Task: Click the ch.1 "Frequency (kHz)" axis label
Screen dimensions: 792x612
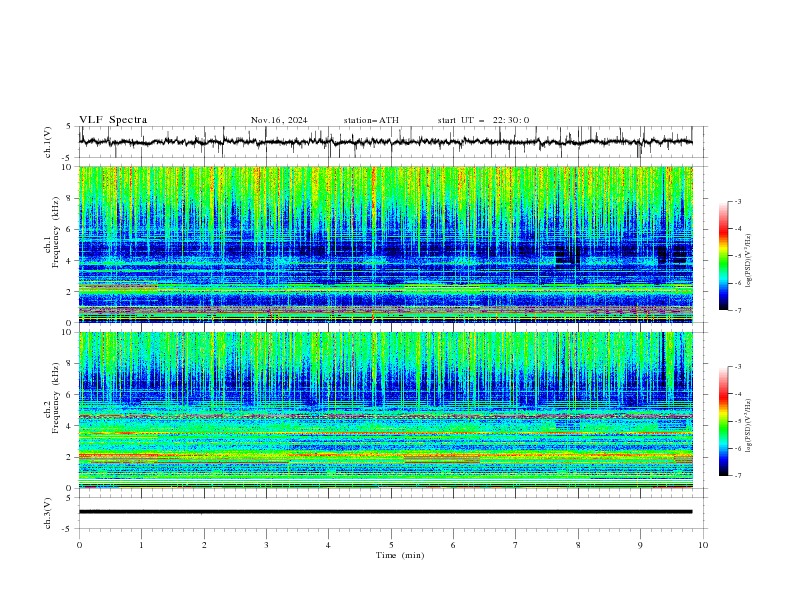Action: (56, 232)
